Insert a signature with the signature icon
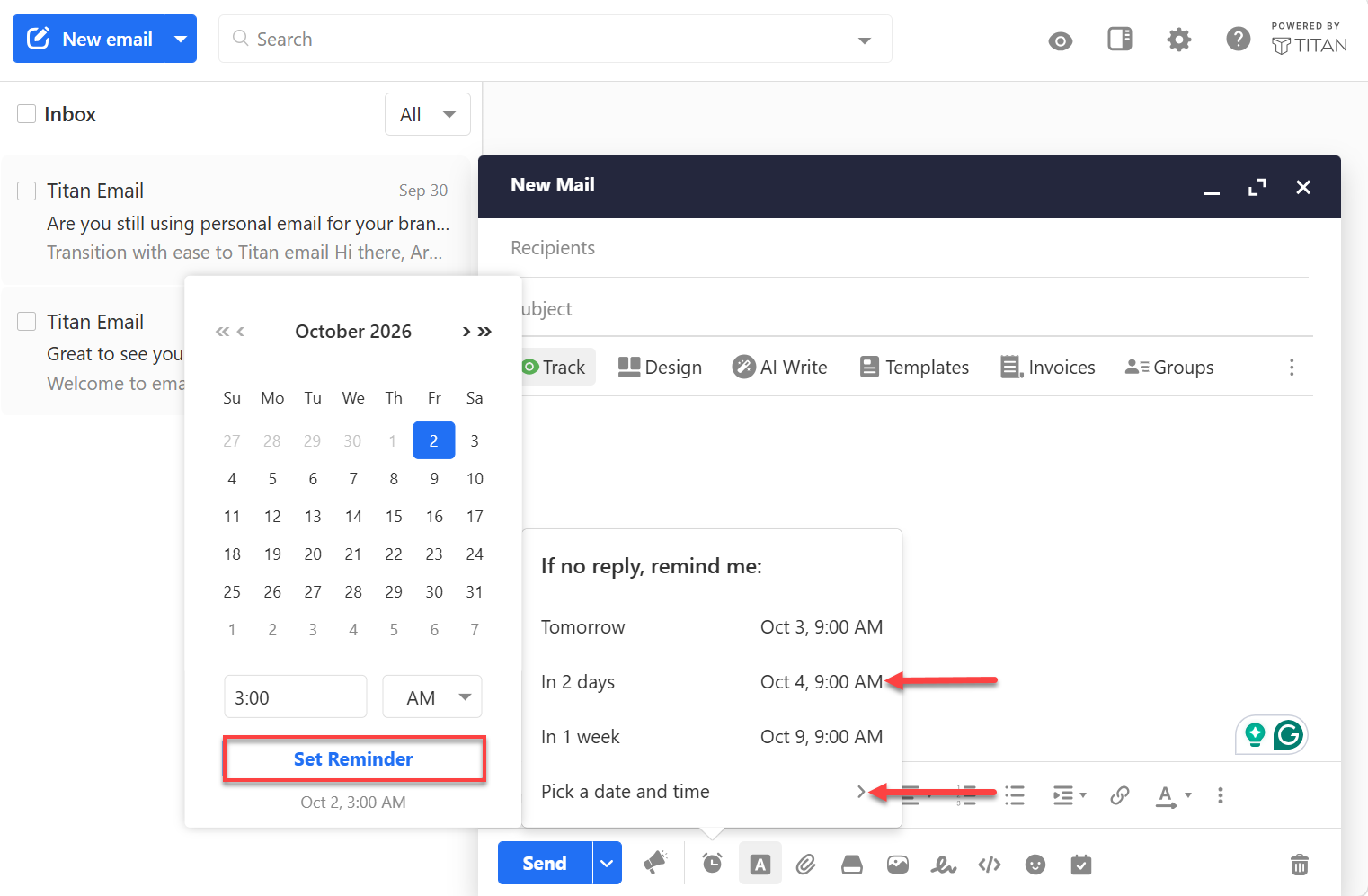 coord(943,864)
